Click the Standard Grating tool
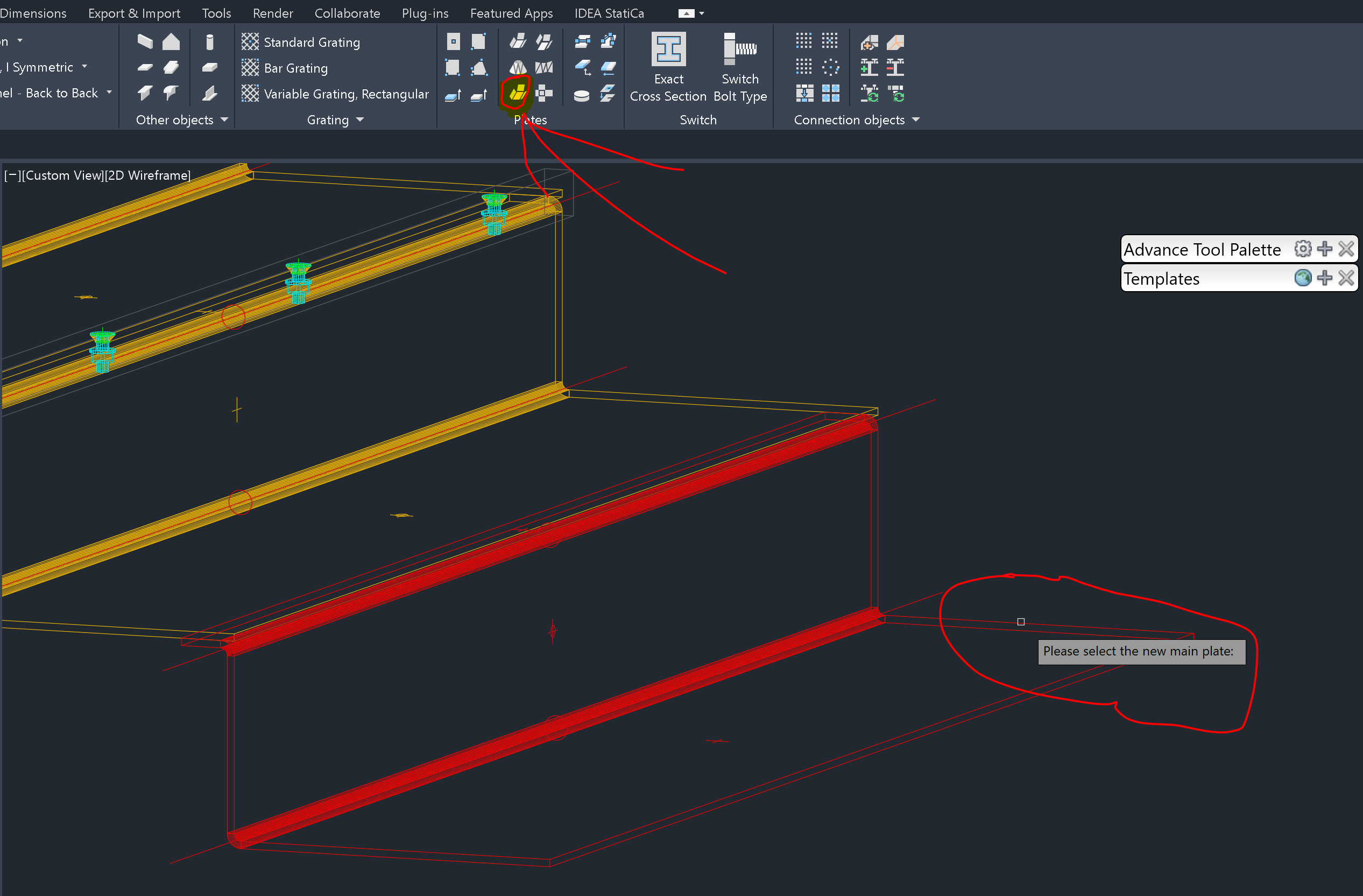Screen dimensions: 1363x896 coord(301,43)
